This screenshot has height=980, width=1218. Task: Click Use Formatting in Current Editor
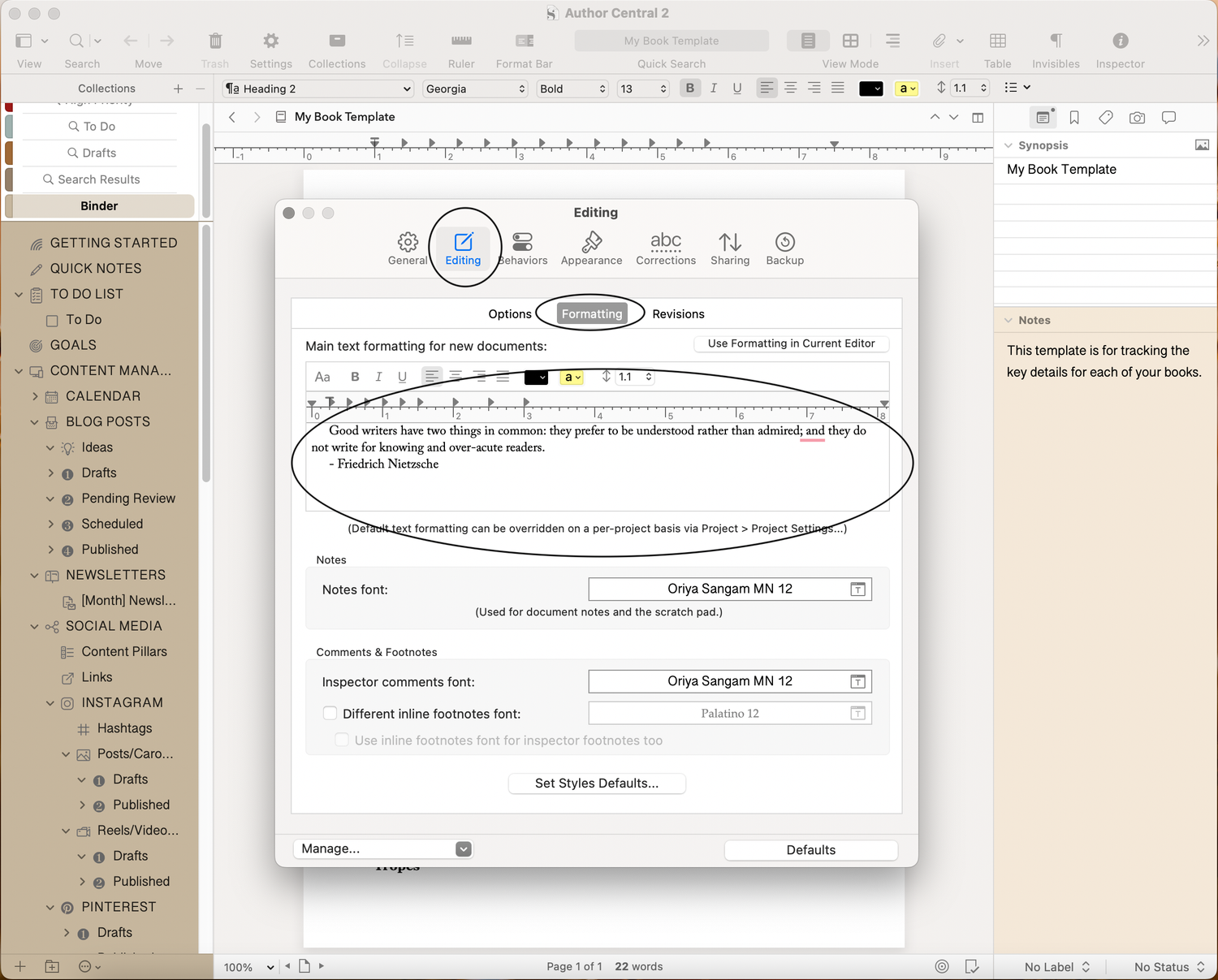(791, 343)
